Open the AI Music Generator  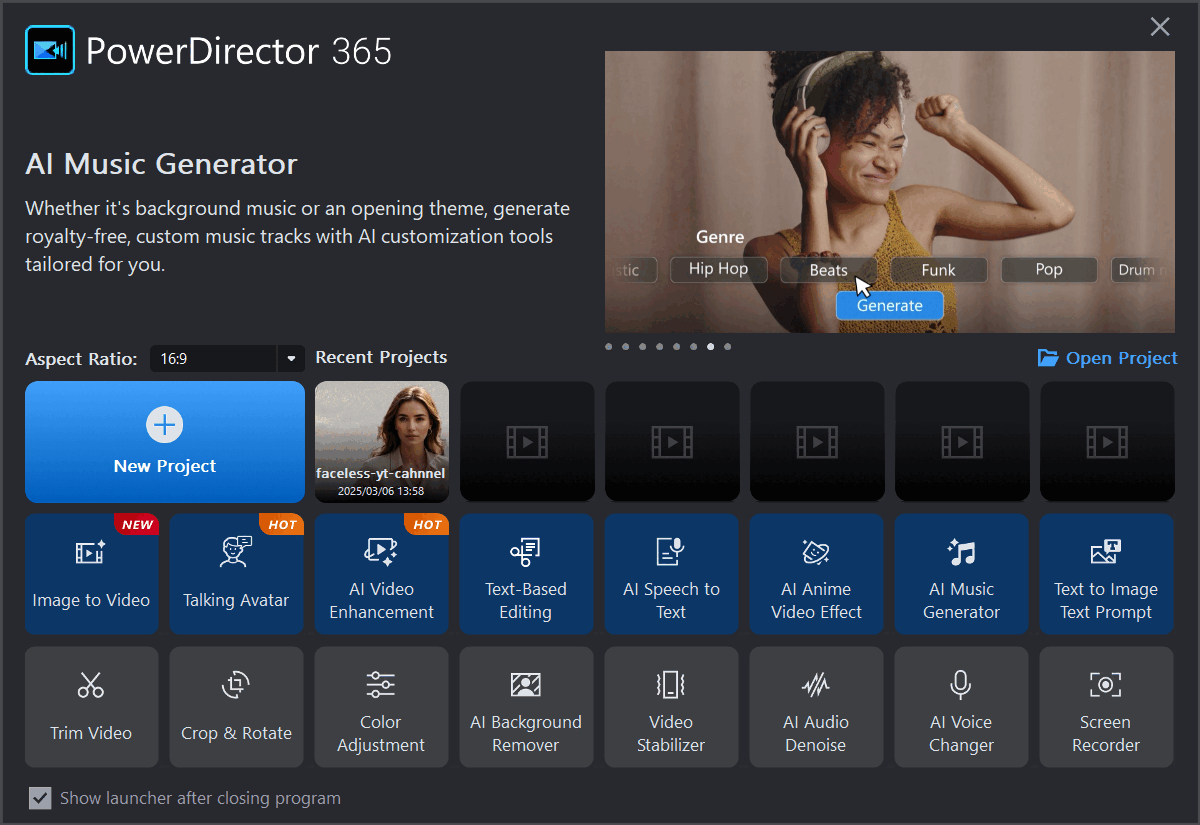(961, 574)
